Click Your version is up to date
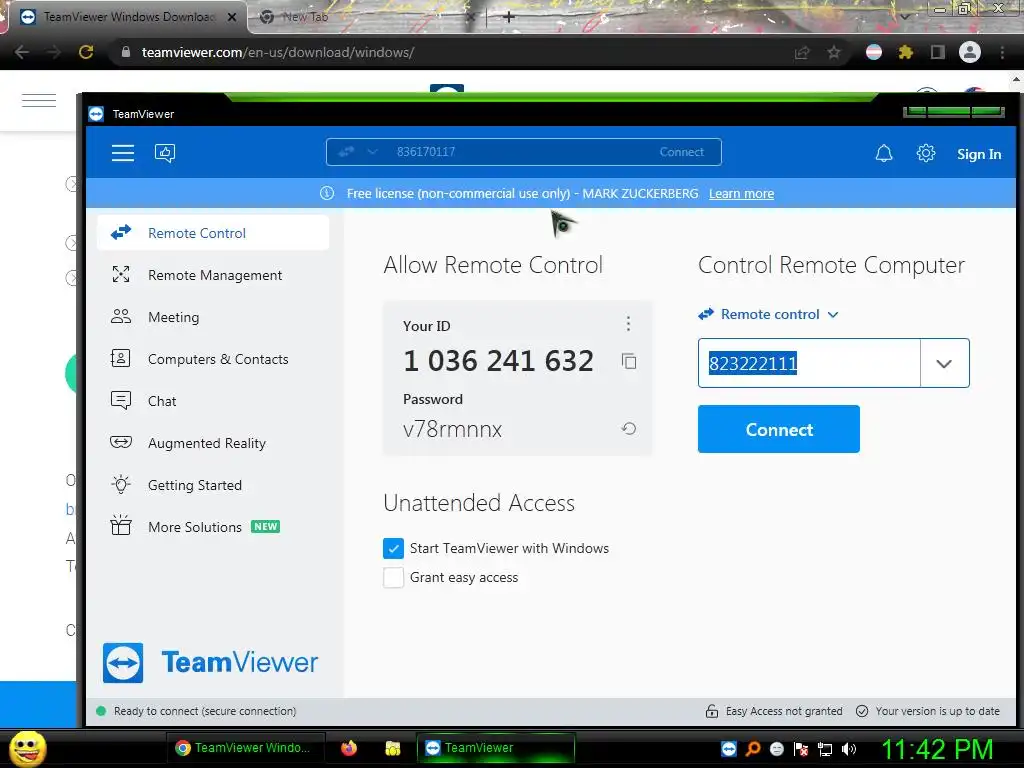The height and width of the screenshot is (768, 1024). (928, 711)
